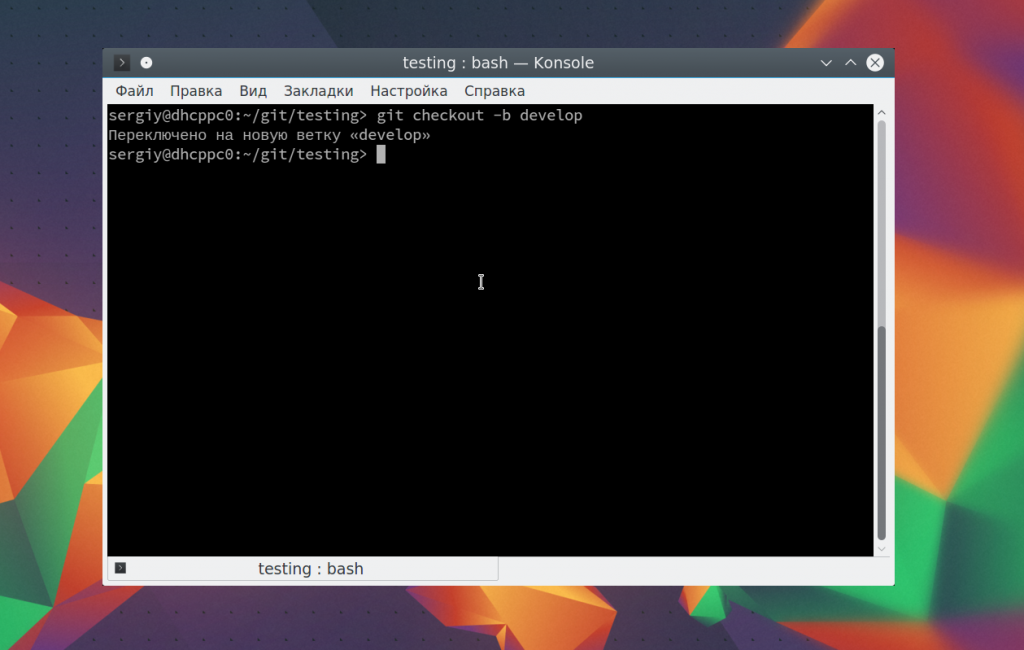Toggle the pin on all desktops button
The image size is (1024, 650).
tap(147, 63)
